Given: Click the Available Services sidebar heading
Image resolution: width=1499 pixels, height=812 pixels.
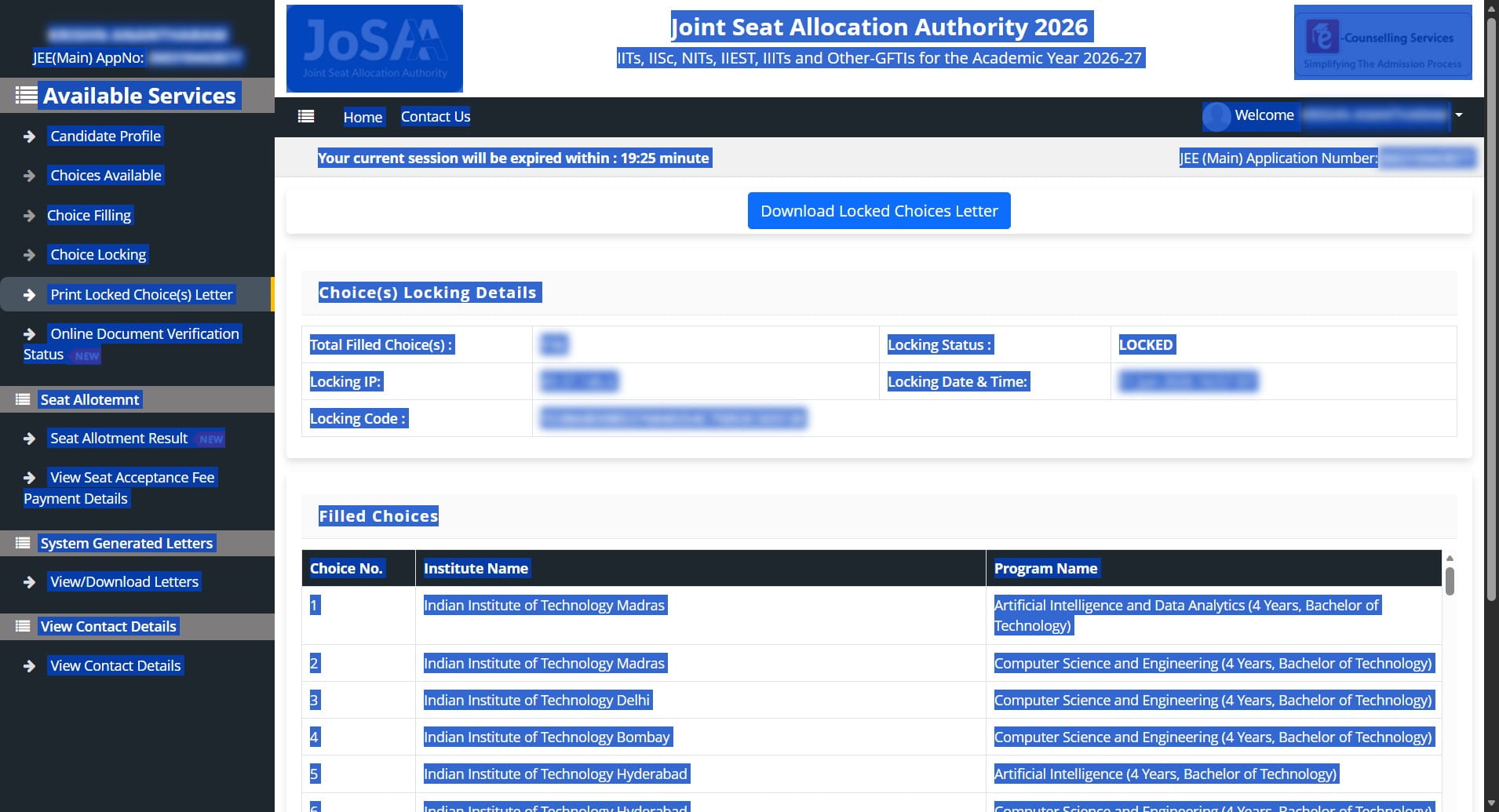Looking at the screenshot, I should click(x=140, y=96).
